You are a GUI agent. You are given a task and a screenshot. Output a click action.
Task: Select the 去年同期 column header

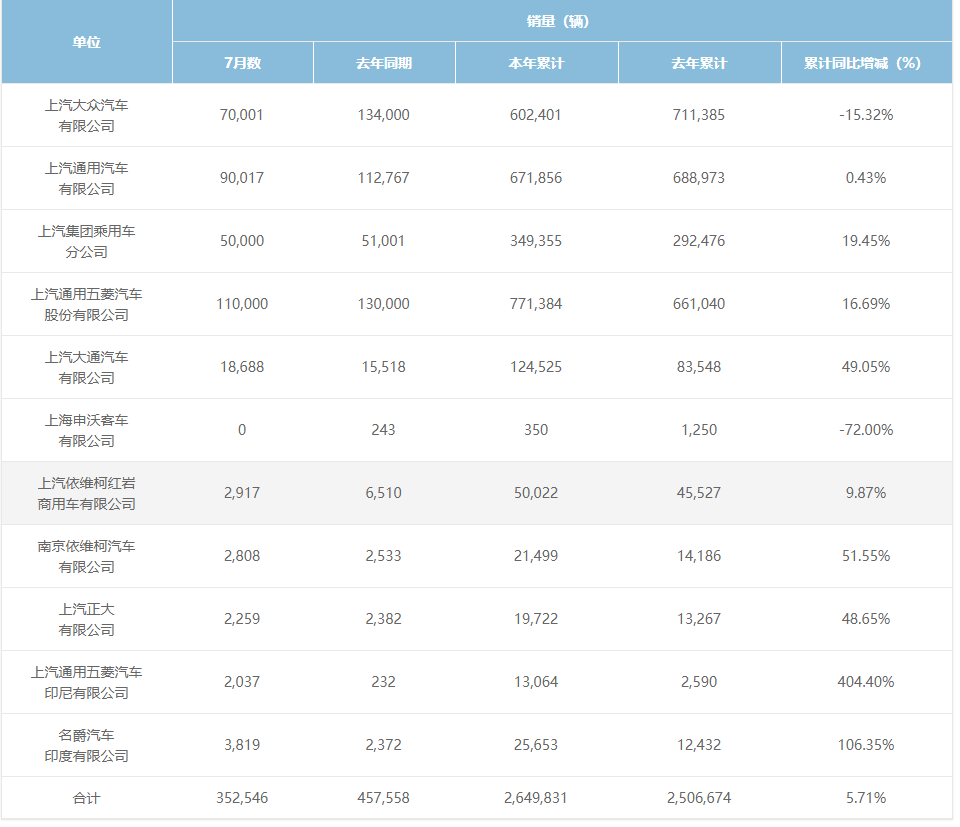tap(384, 63)
